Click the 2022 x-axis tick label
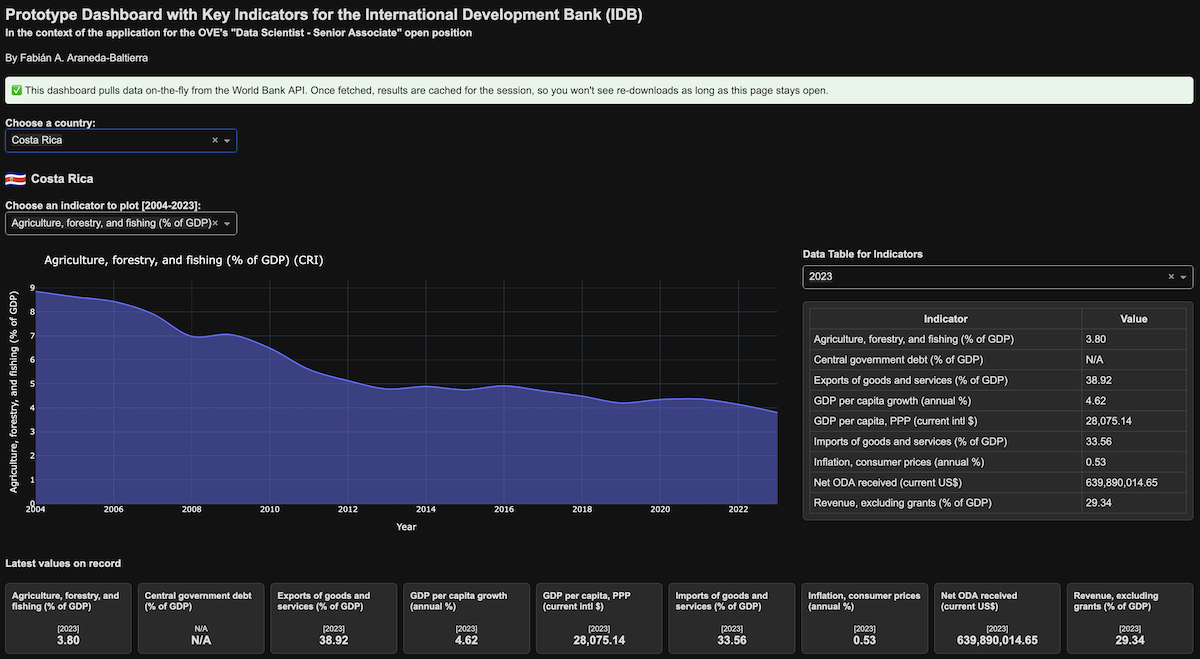This screenshot has height=659, width=1200. coord(738,510)
